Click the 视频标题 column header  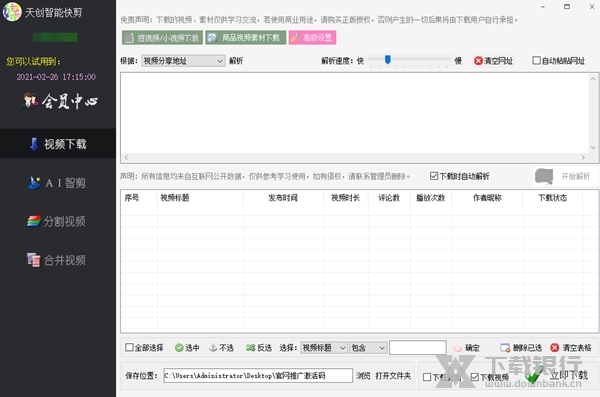174,198
